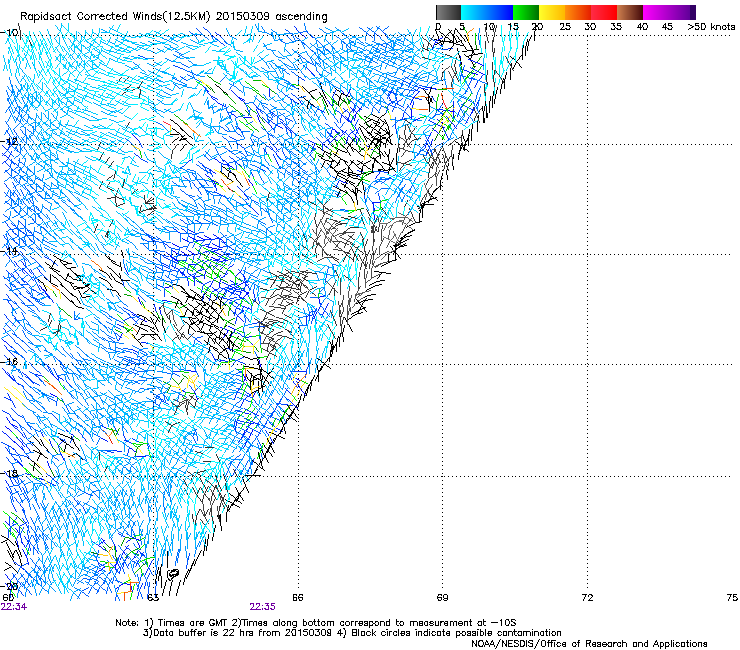Click the cyan 5-10 knots legend swatch
The height and width of the screenshot is (650, 740).
coord(474,12)
